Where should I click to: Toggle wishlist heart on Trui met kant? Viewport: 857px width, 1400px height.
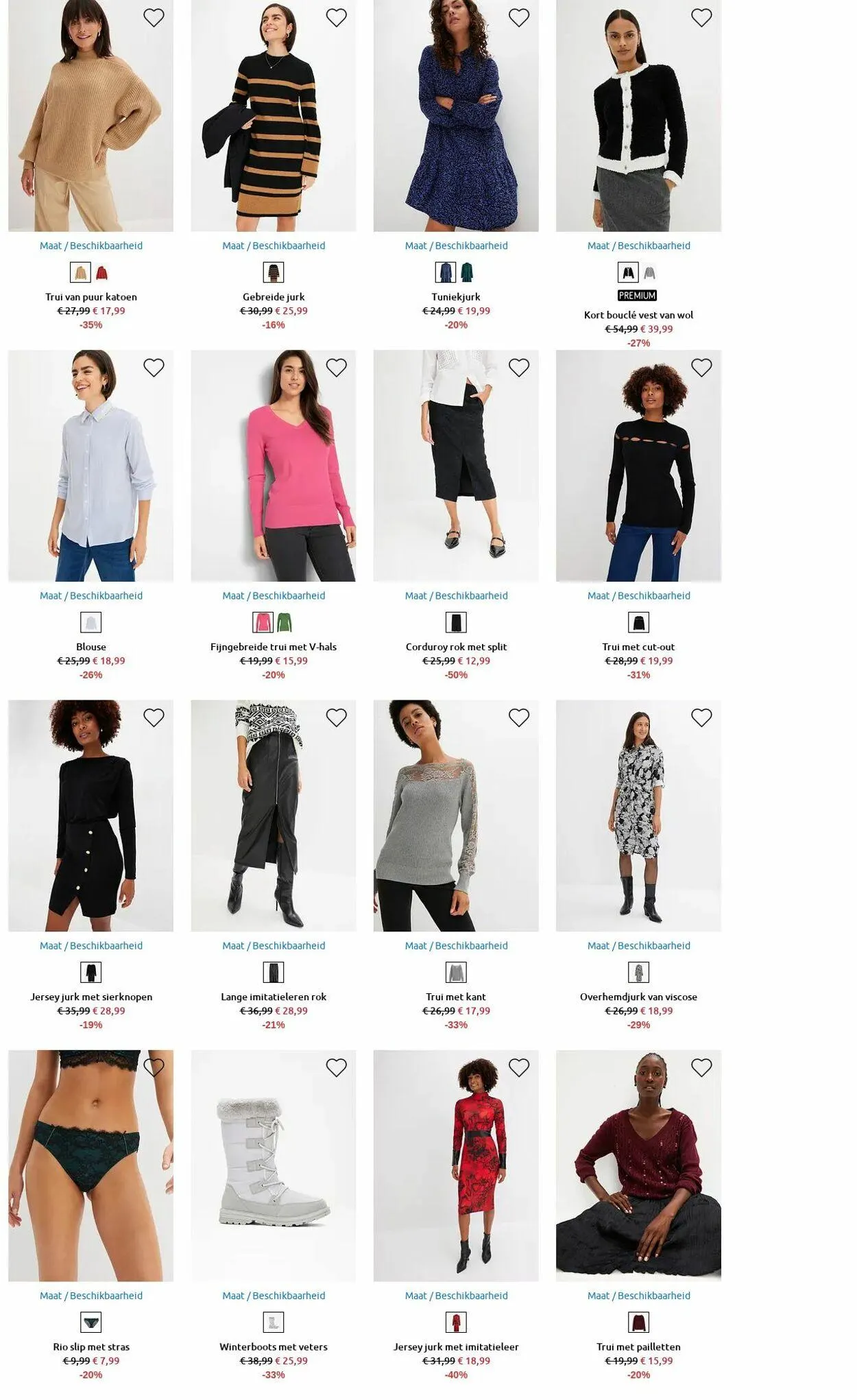519,717
